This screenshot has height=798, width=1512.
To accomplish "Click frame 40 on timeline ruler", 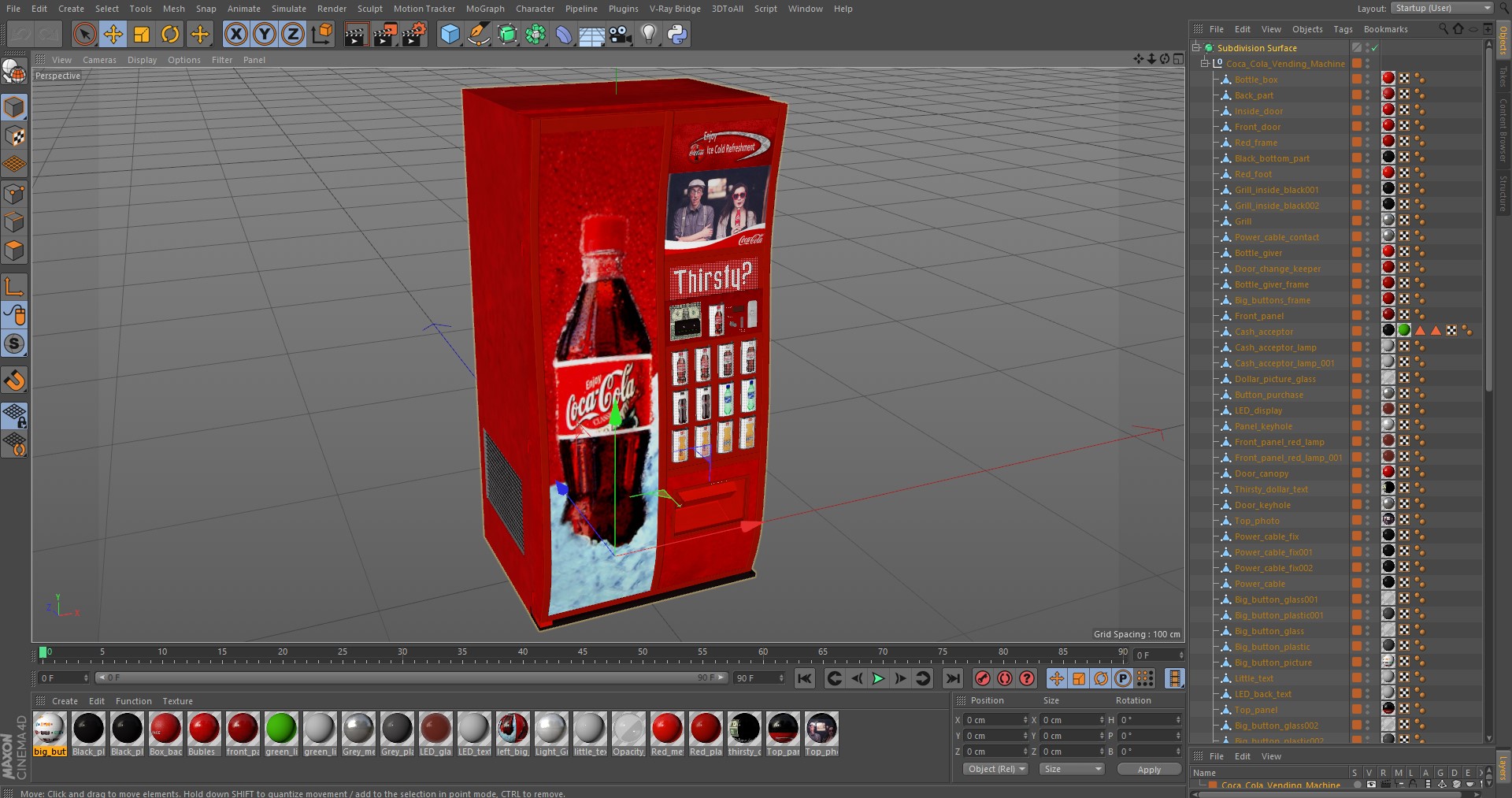I will (522, 653).
